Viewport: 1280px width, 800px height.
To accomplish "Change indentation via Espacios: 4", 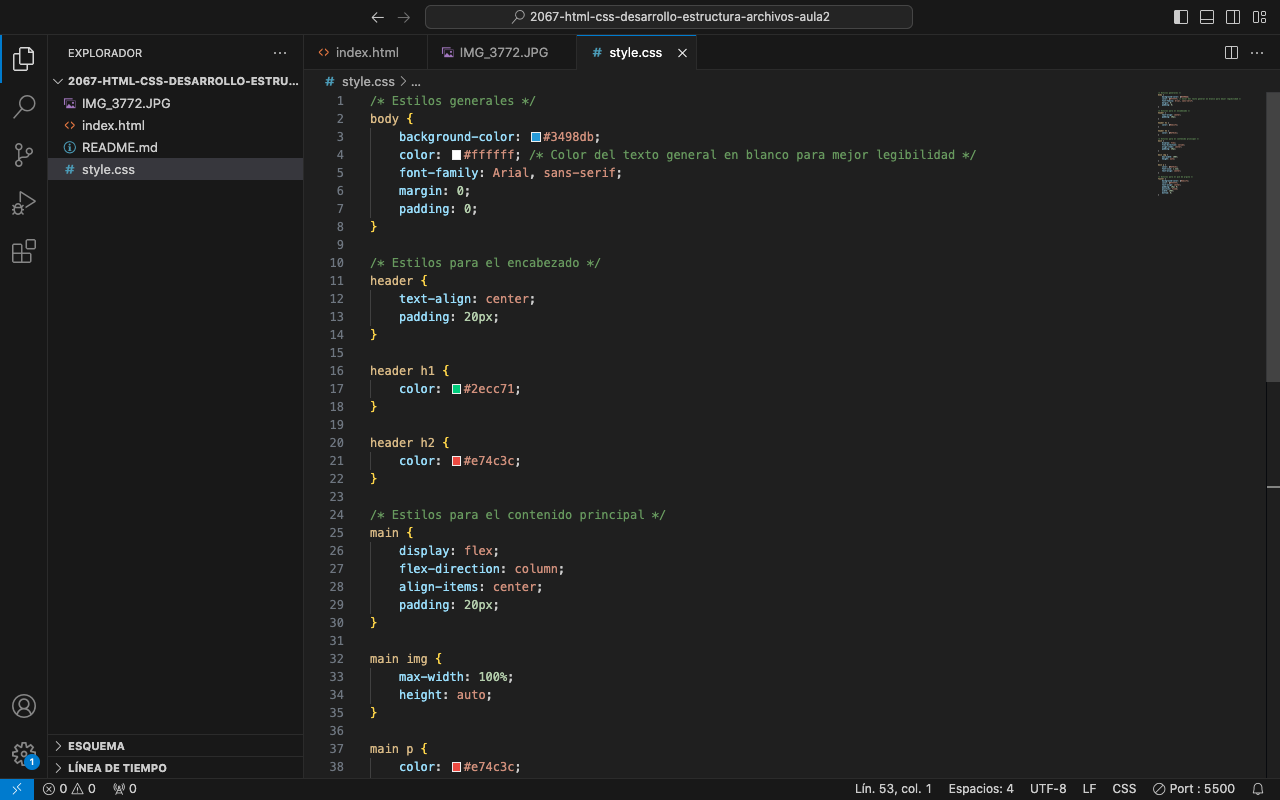I will tap(980, 789).
